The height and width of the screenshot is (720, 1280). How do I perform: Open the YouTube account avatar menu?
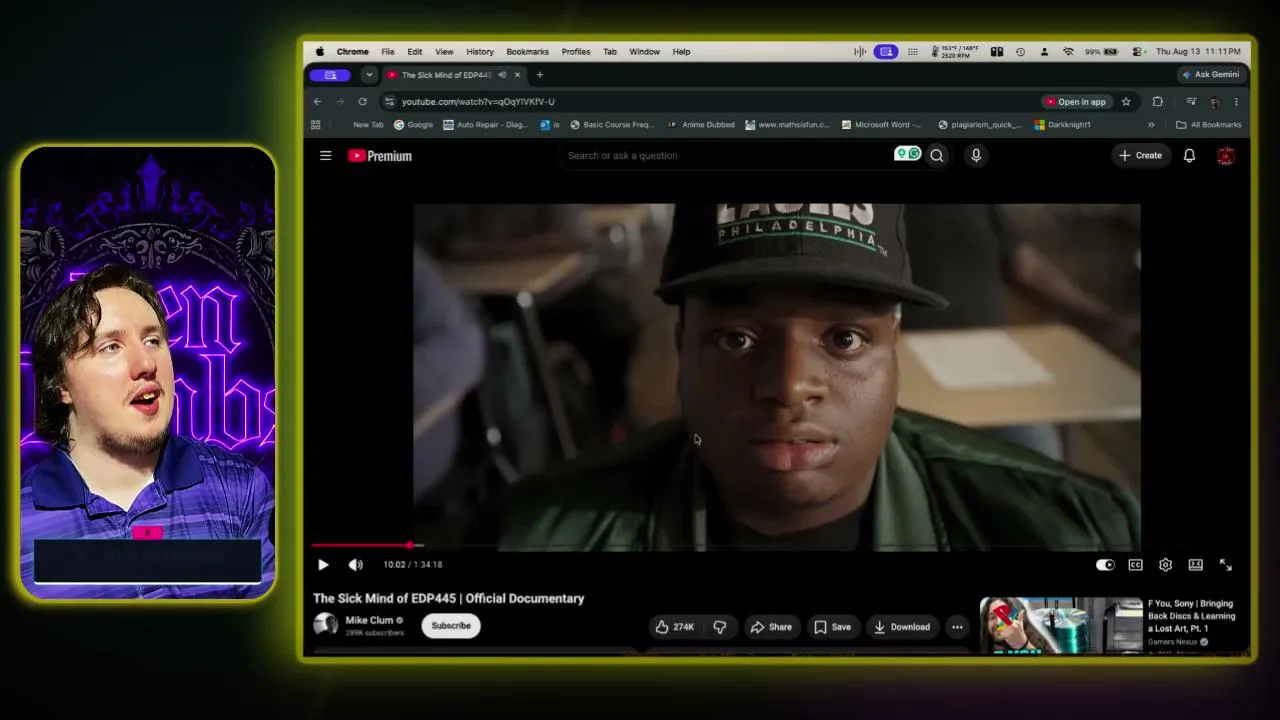click(1225, 155)
